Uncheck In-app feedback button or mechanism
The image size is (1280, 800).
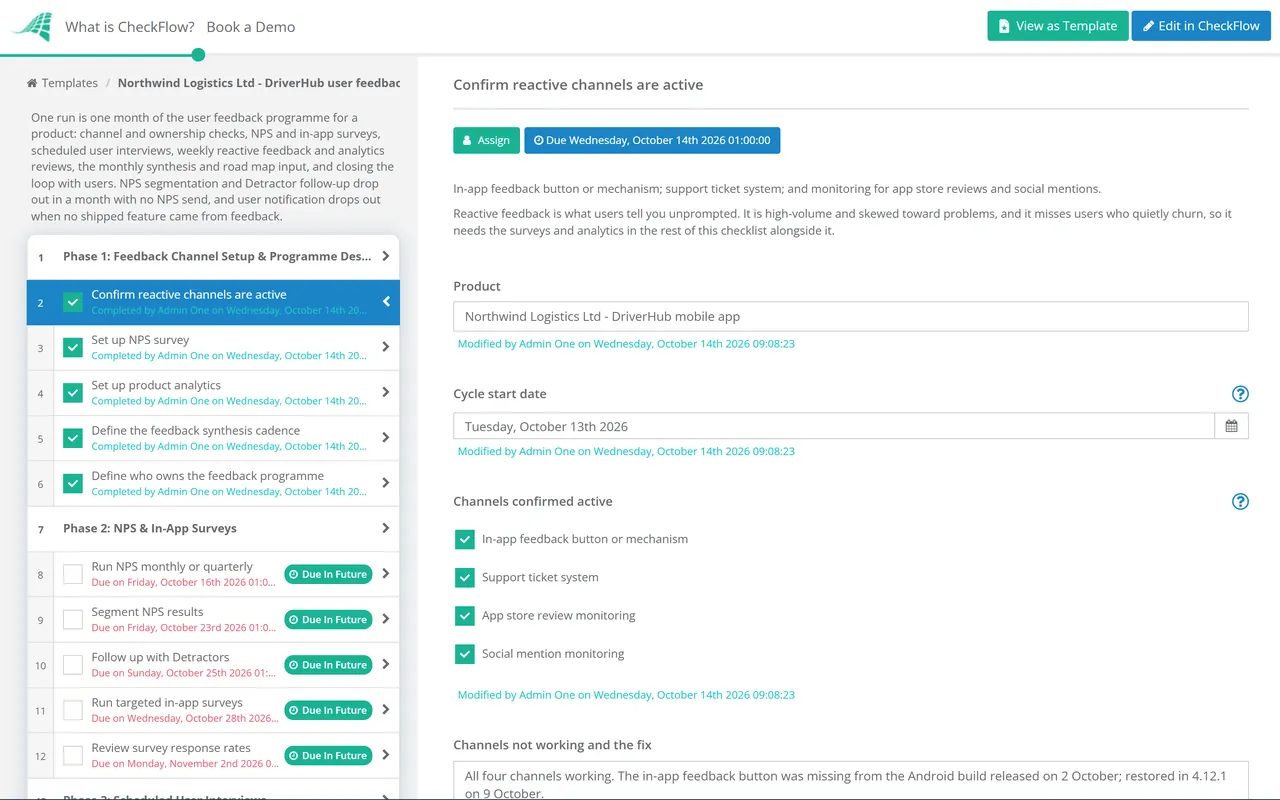click(464, 539)
